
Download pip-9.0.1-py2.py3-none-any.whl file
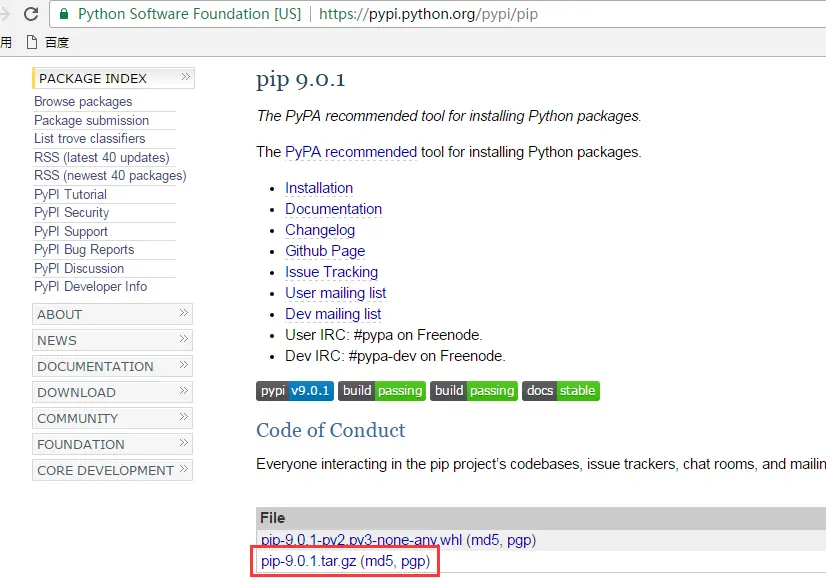point(361,540)
